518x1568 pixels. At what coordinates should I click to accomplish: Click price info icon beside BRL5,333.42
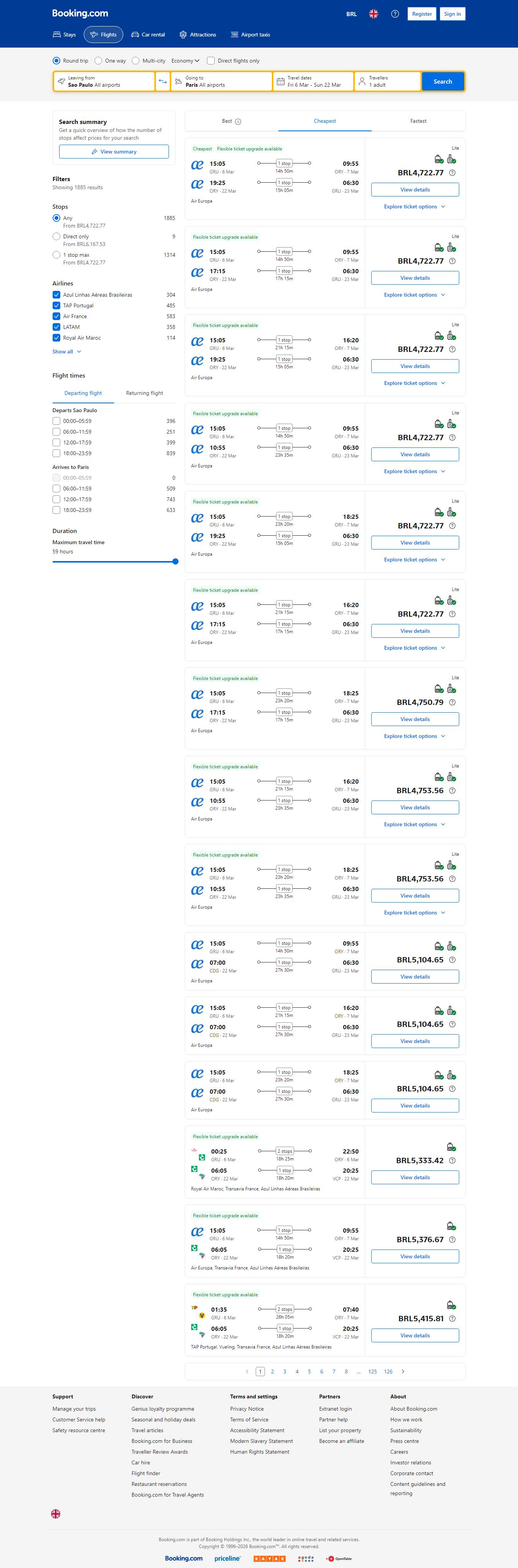coord(452,1160)
